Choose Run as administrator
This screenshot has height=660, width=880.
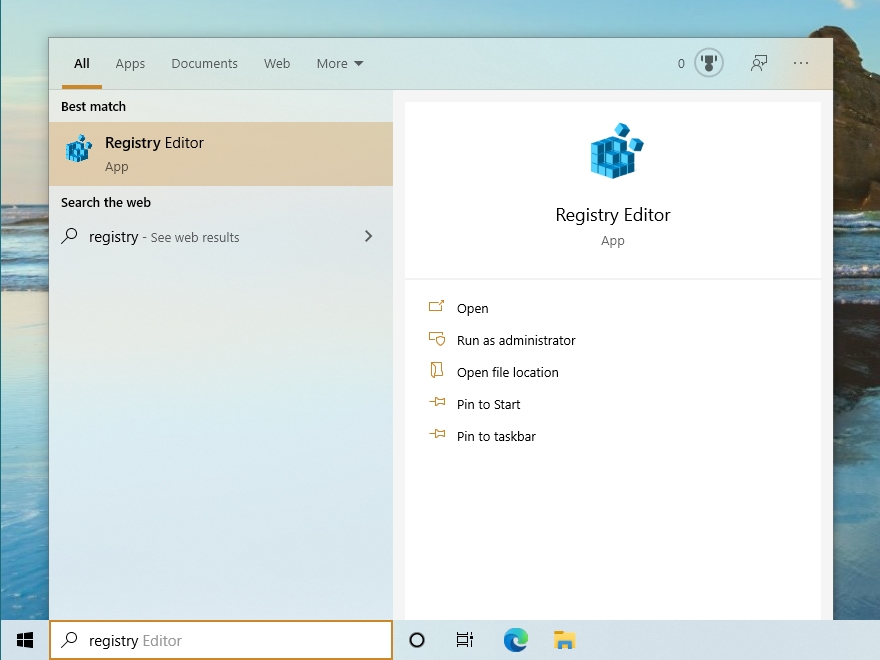[x=516, y=340]
